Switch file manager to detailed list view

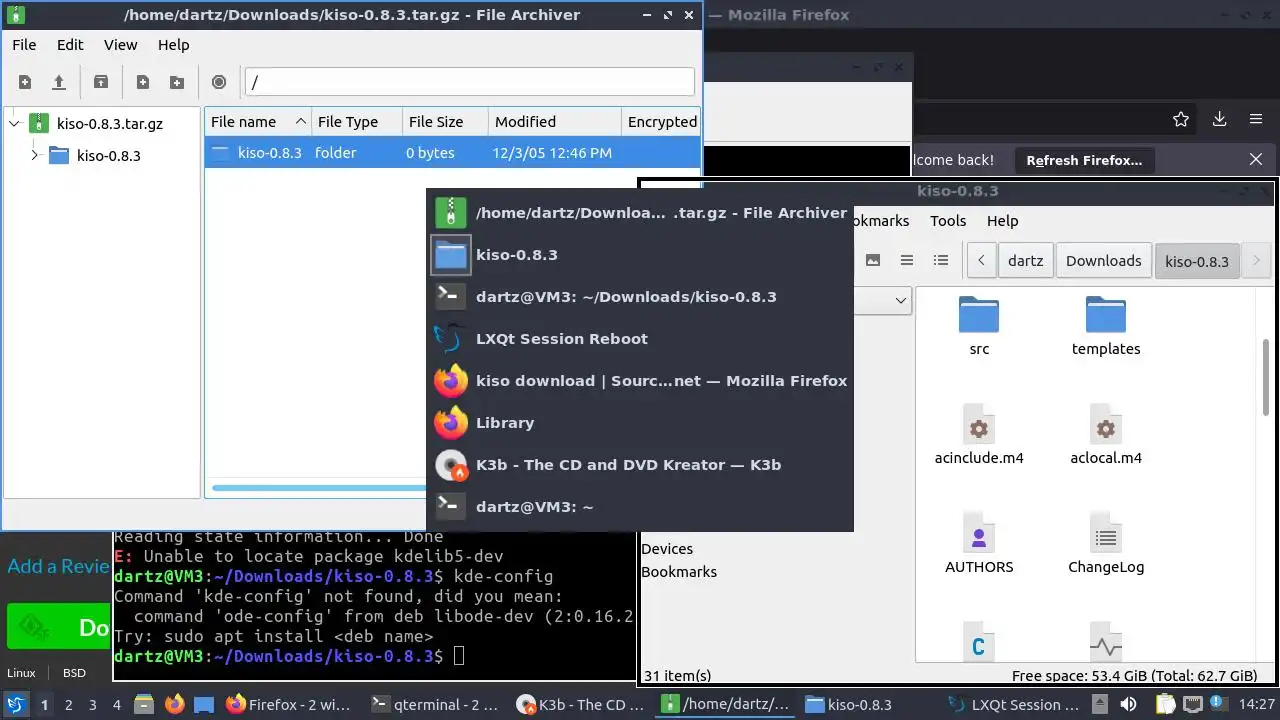(x=941, y=260)
